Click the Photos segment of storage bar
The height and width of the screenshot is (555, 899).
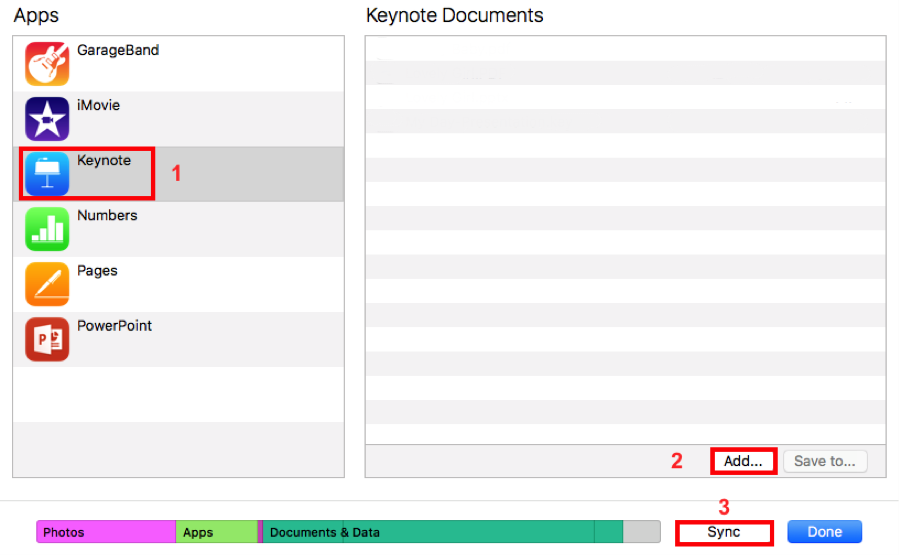(106, 532)
